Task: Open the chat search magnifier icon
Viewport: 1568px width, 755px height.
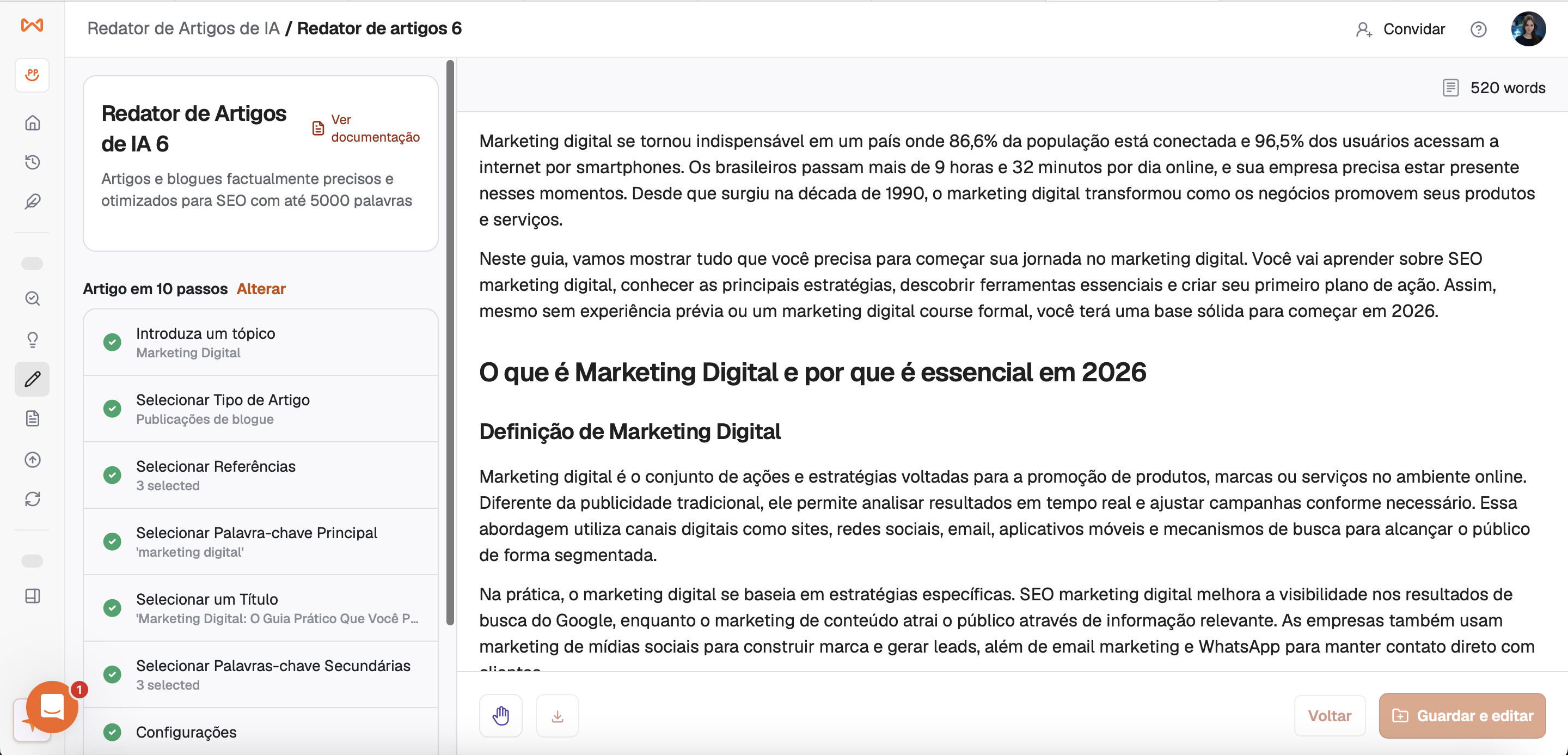Action: (x=32, y=299)
